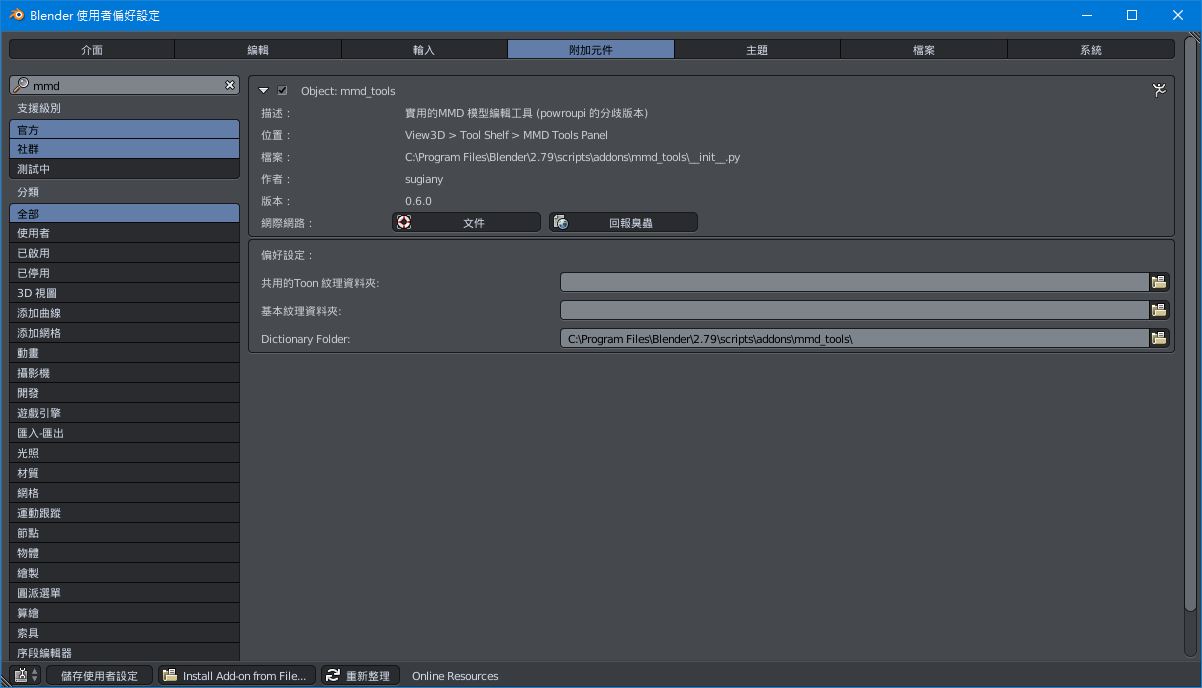Deselect the 社群 support level filter

pos(124,150)
